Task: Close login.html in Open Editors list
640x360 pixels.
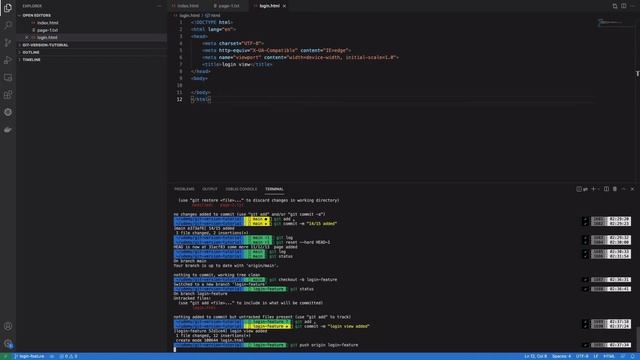Action: pos(27,38)
